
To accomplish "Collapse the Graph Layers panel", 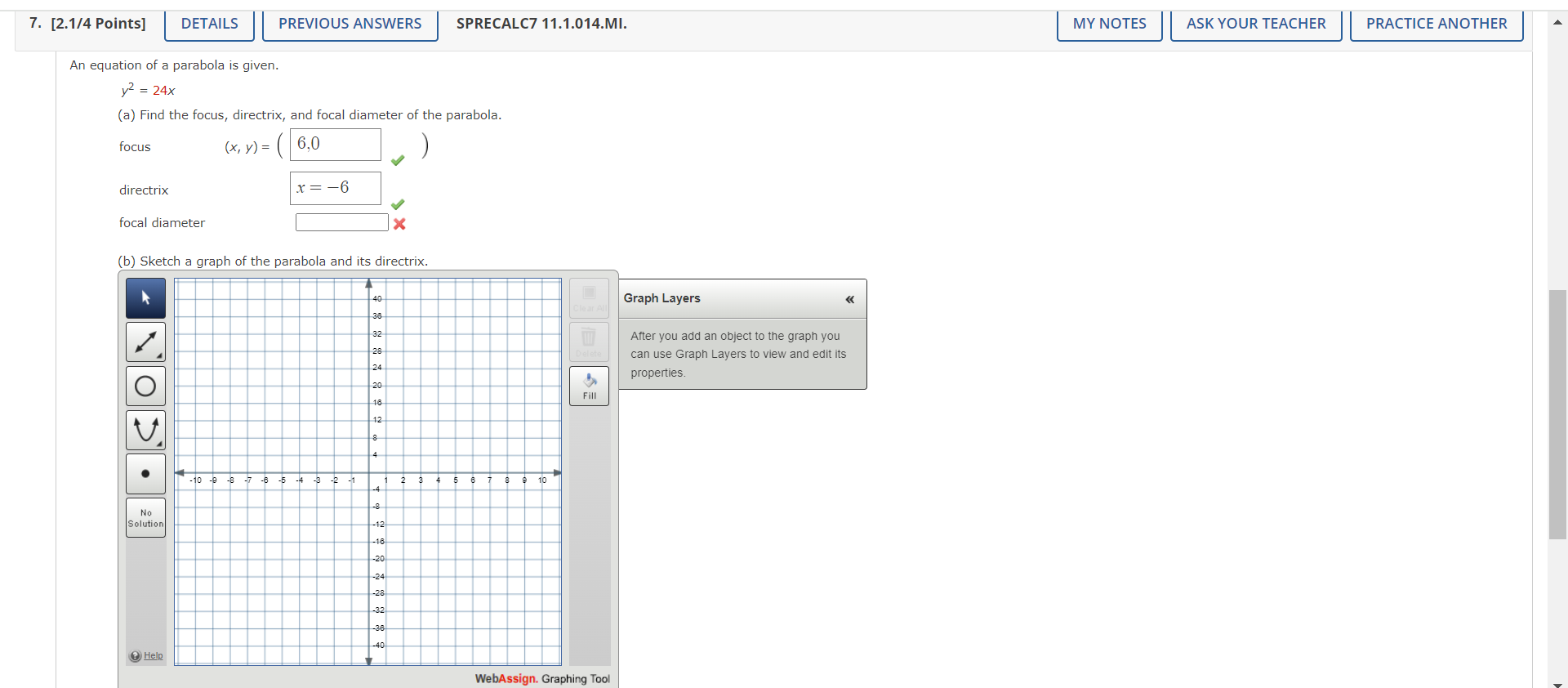I will click(849, 299).
